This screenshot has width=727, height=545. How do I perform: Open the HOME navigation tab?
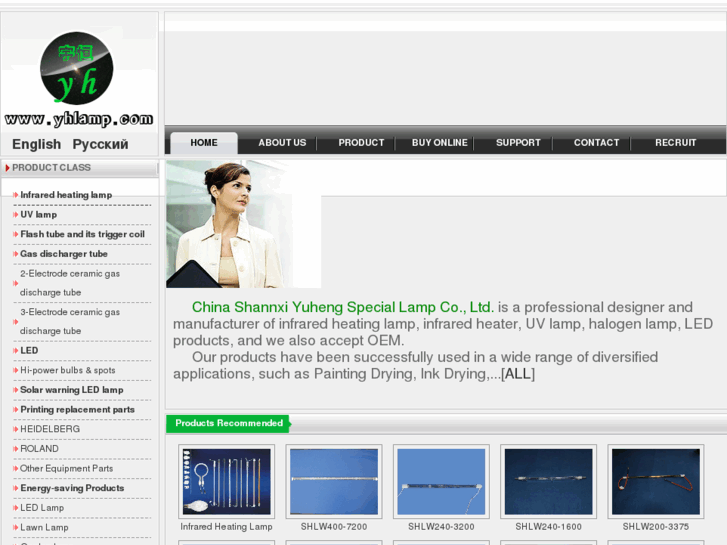click(204, 143)
